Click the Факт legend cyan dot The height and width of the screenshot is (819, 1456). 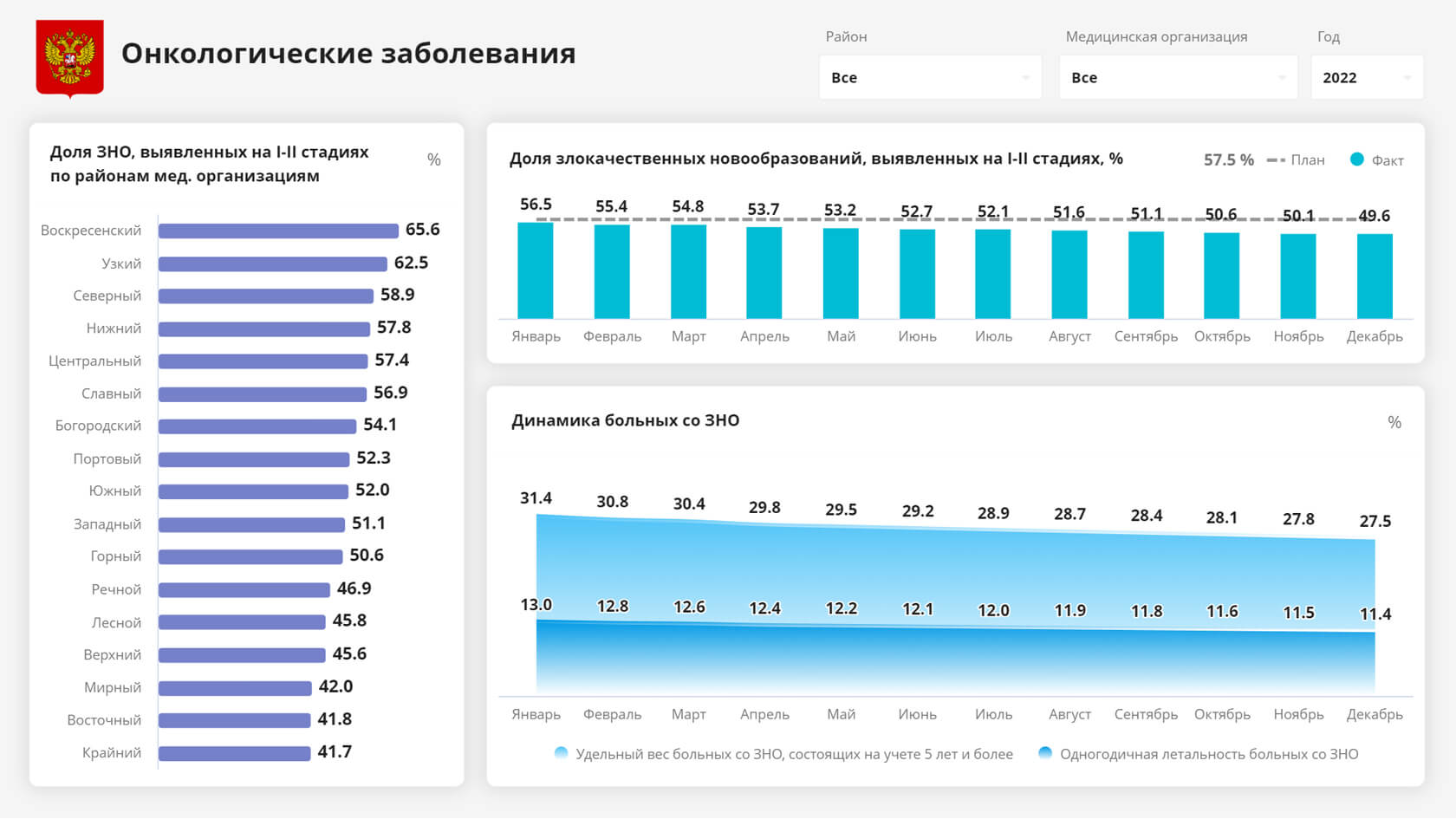pyautogui.click(x=1357, y=159)
